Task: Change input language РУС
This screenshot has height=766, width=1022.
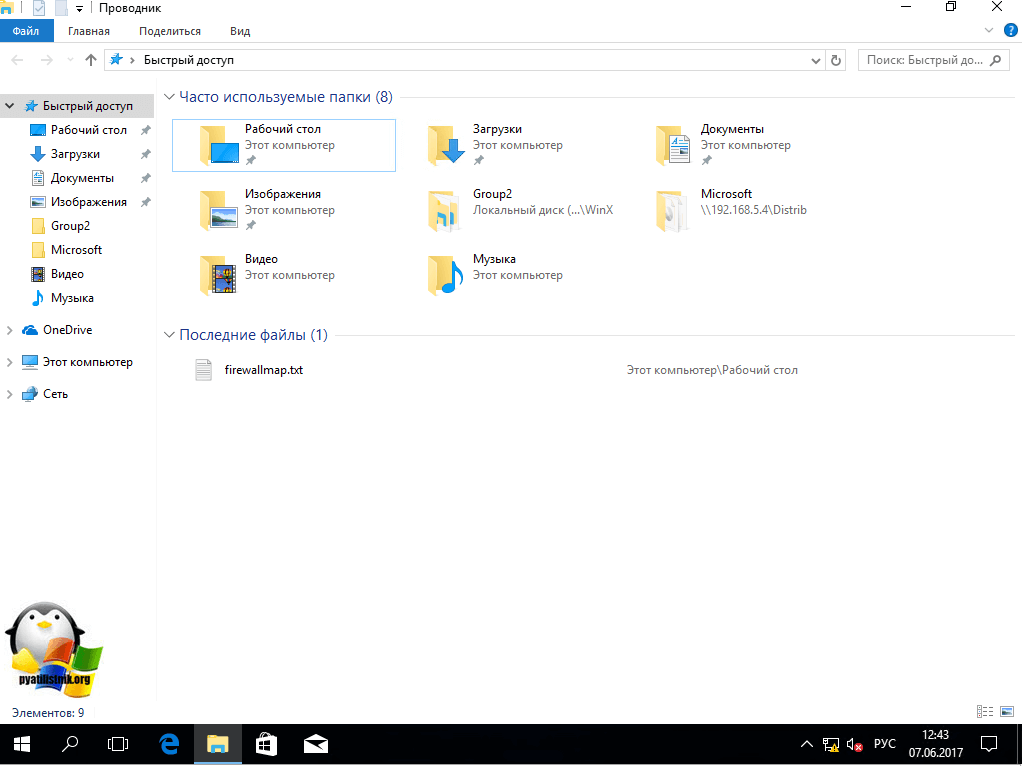Action: (884, 744)
